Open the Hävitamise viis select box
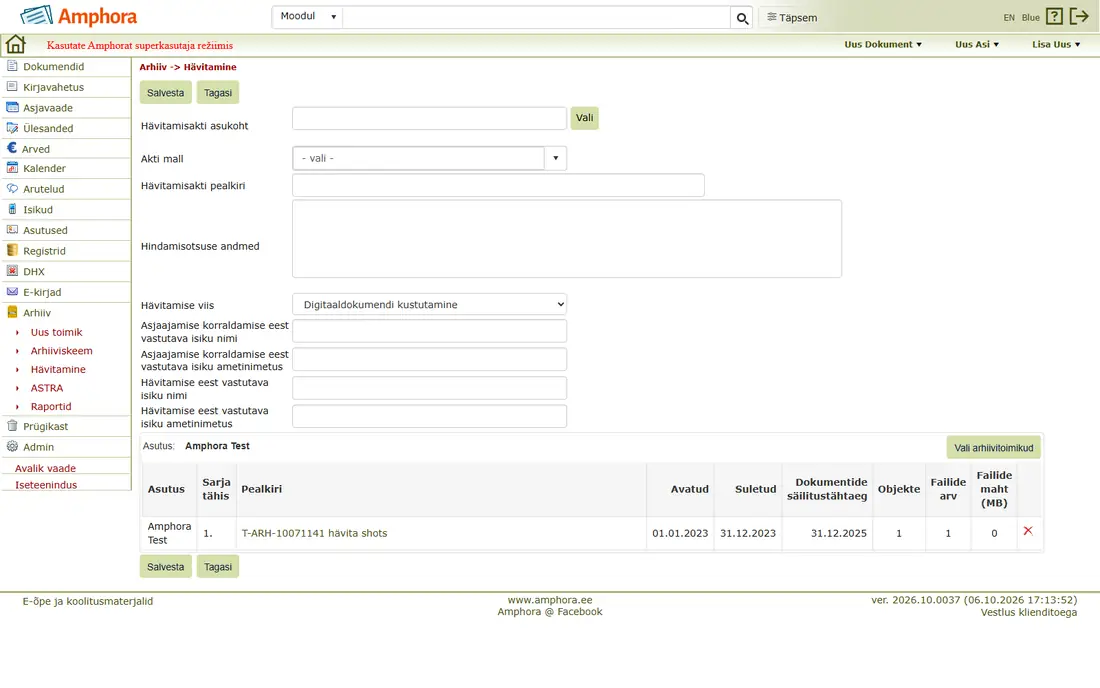This screenshot has height=688, width=1100. tap(429, 304)
